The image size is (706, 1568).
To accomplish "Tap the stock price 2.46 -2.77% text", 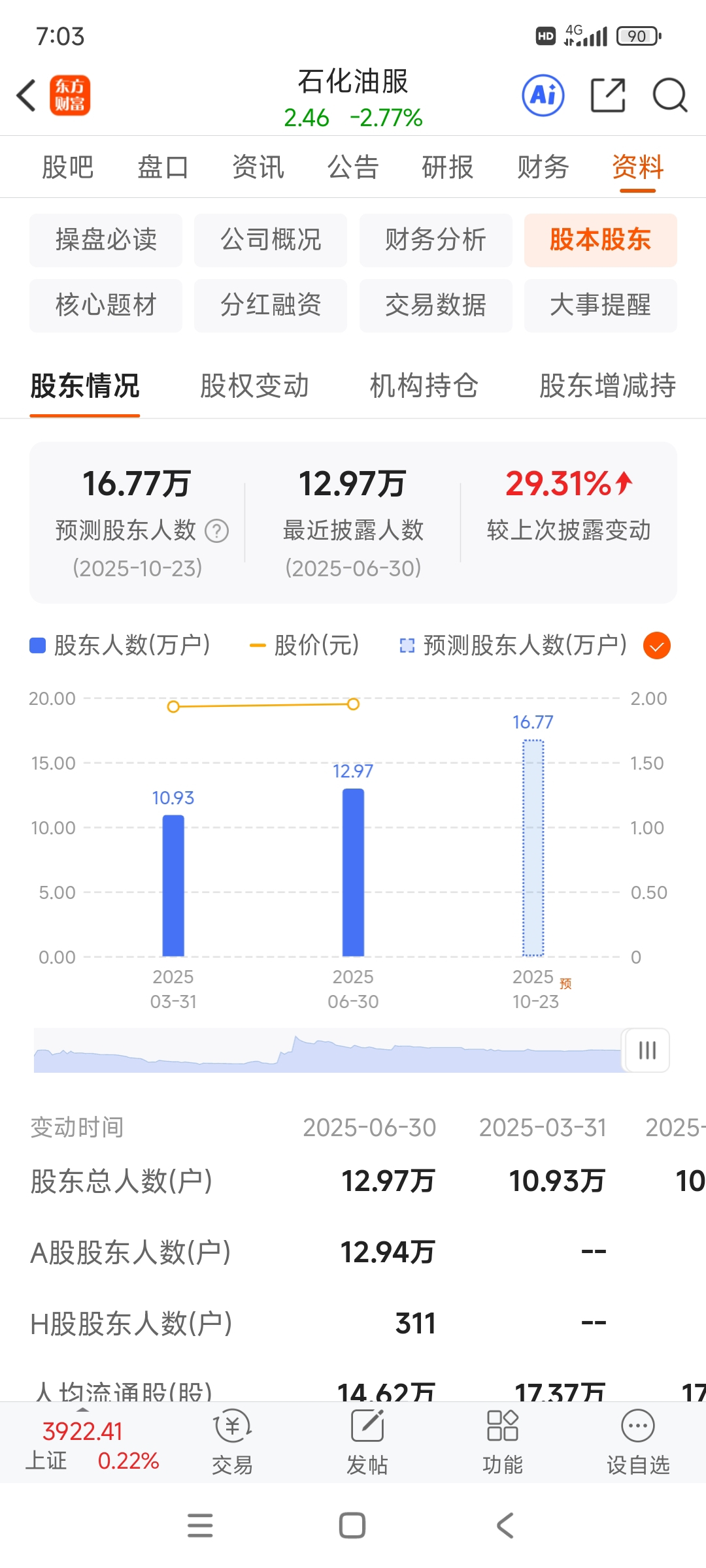I will point(353,118).
